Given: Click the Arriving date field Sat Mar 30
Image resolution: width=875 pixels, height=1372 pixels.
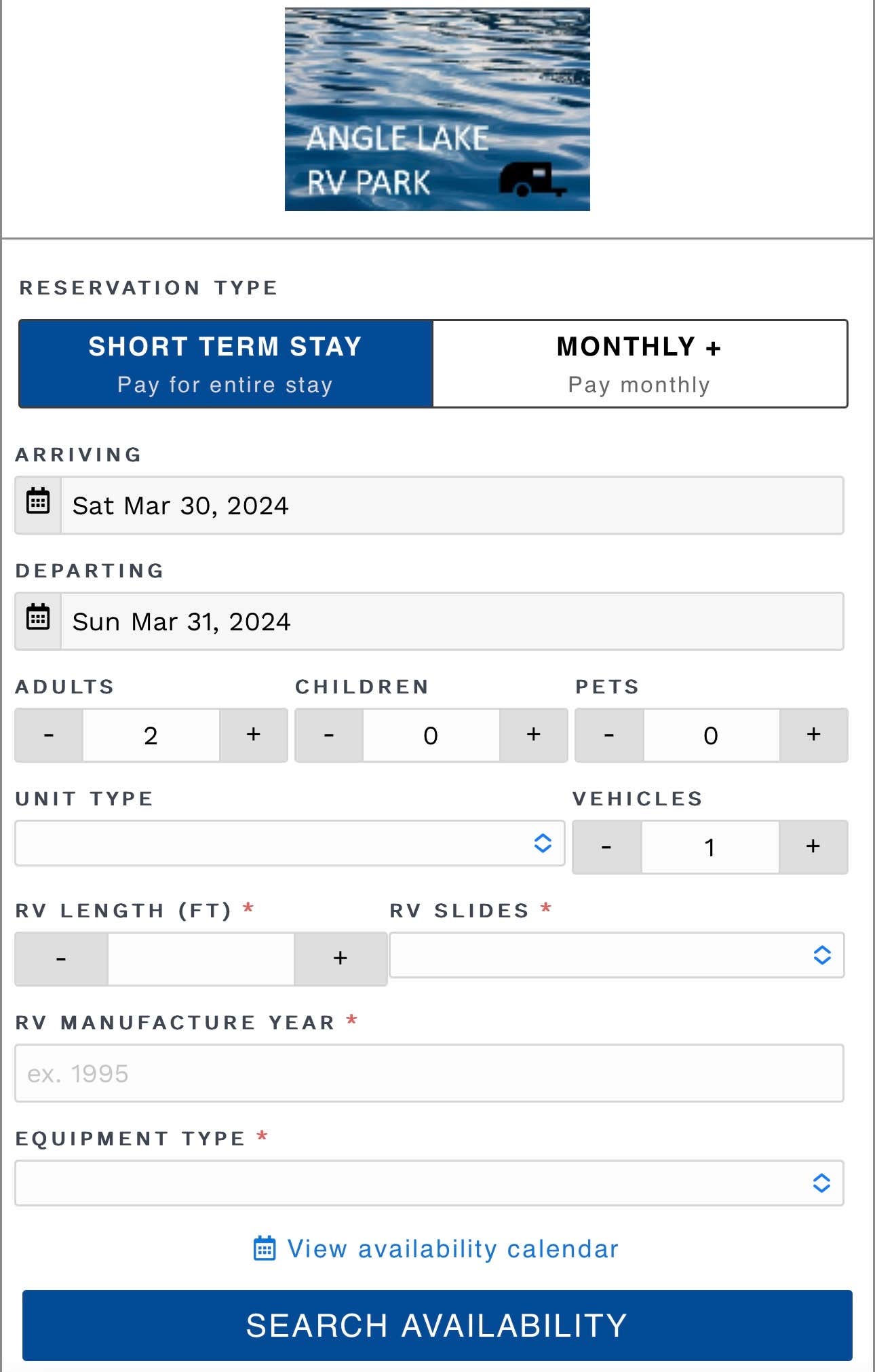Looking at the screenshot, I should [x=452, y=506].
